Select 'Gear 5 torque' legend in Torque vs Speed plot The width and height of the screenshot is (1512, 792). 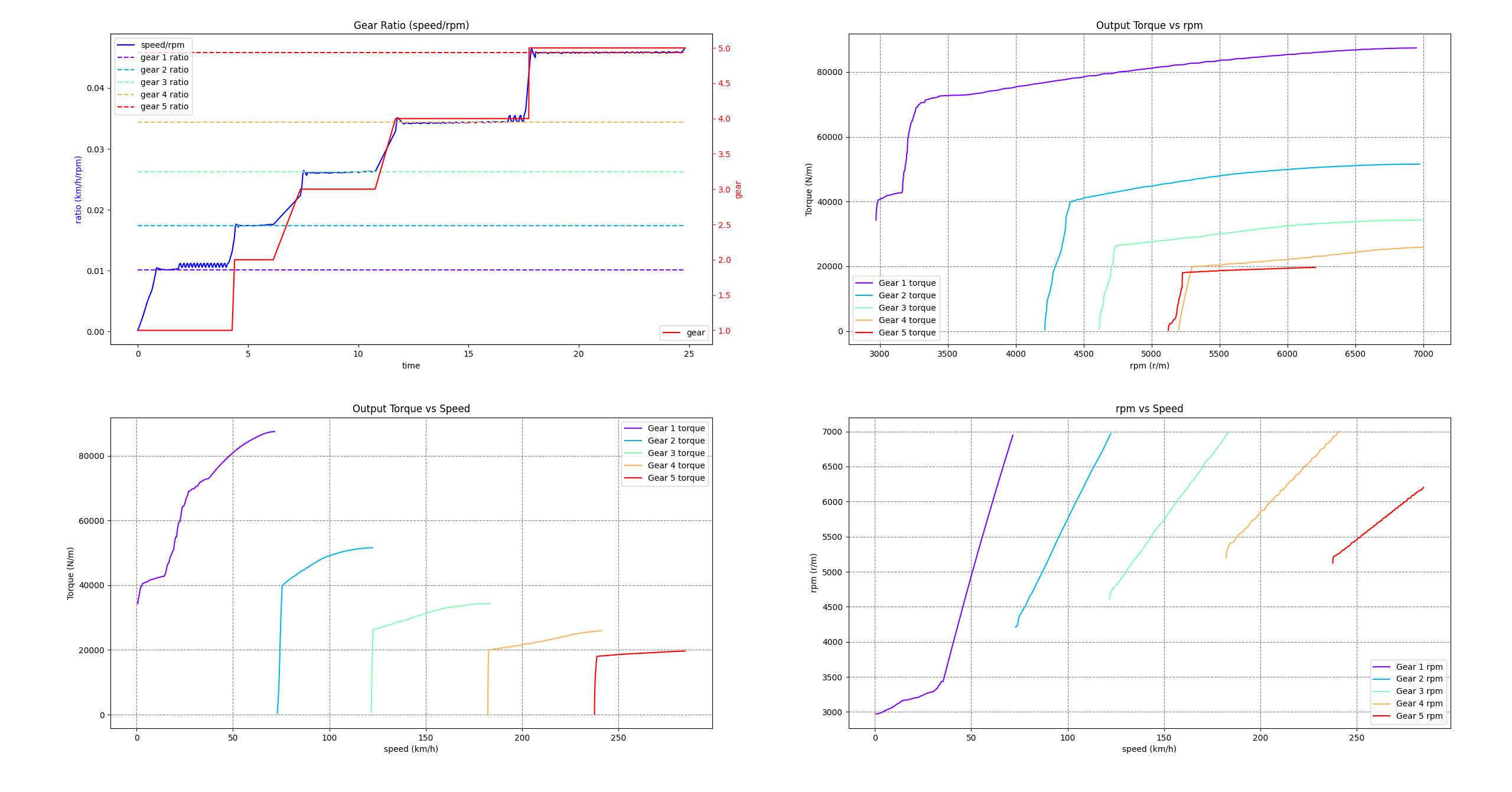click(664, 478)
